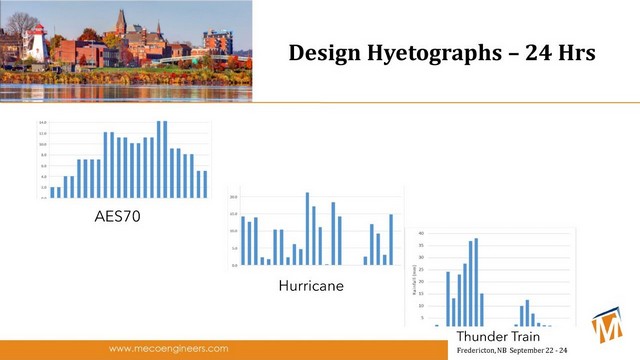Click the Rainfall axis label on Thunder Train
Image resolution: width=640 pixels, height=360 pixels.
[x=414, y=280]
